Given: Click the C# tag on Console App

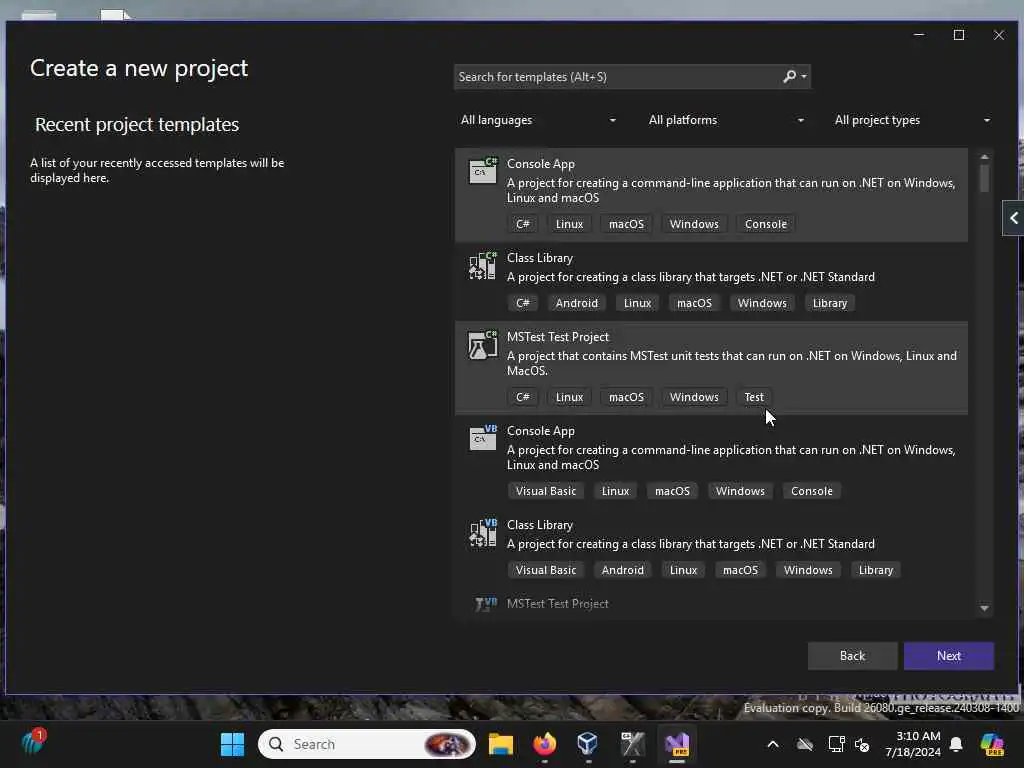Looking at the screenshot, I should (522, 224).
